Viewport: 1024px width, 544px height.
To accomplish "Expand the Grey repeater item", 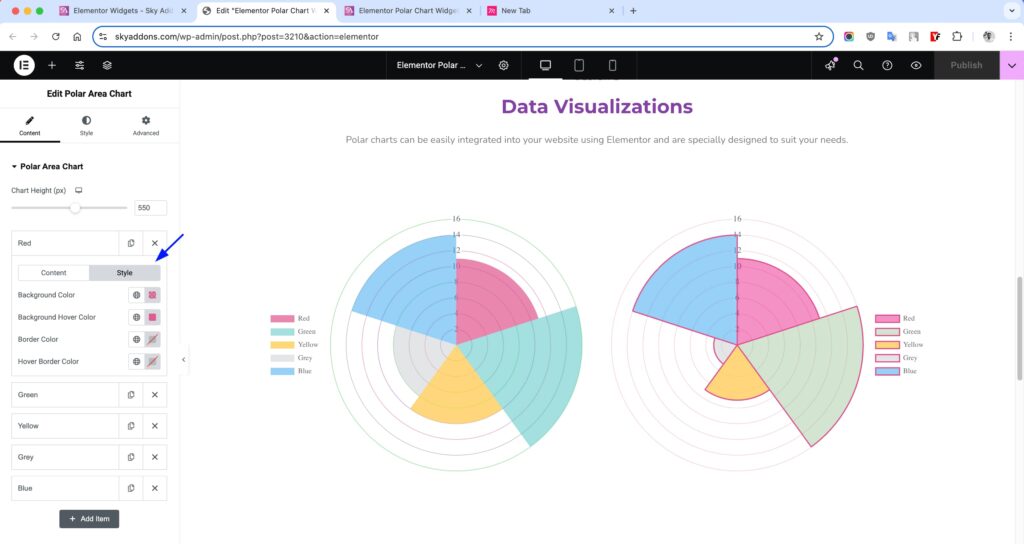I will [65, 457].
